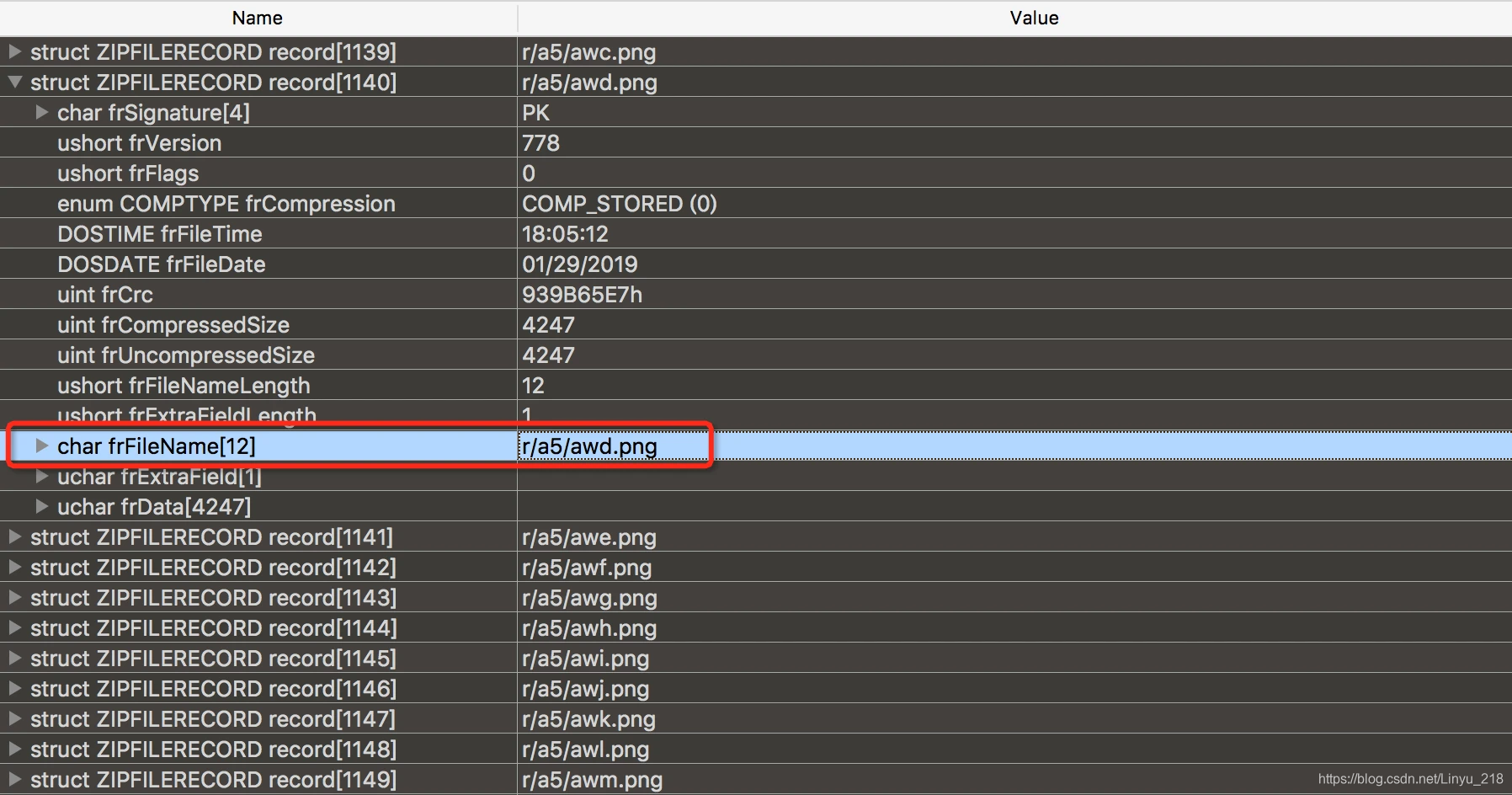Expand struct ZIPFILERECORD record[1149]
The width and height of the screenshot is (1512, 795).
tap(14, 779)
